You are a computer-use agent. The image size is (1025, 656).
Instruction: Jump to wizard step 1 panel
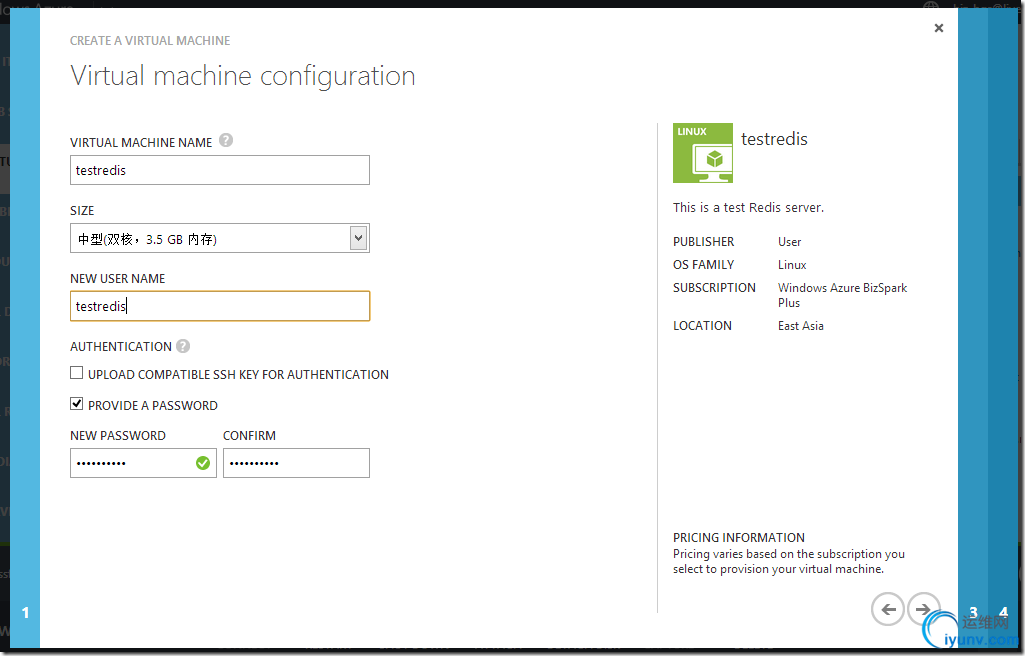point(25,328)
